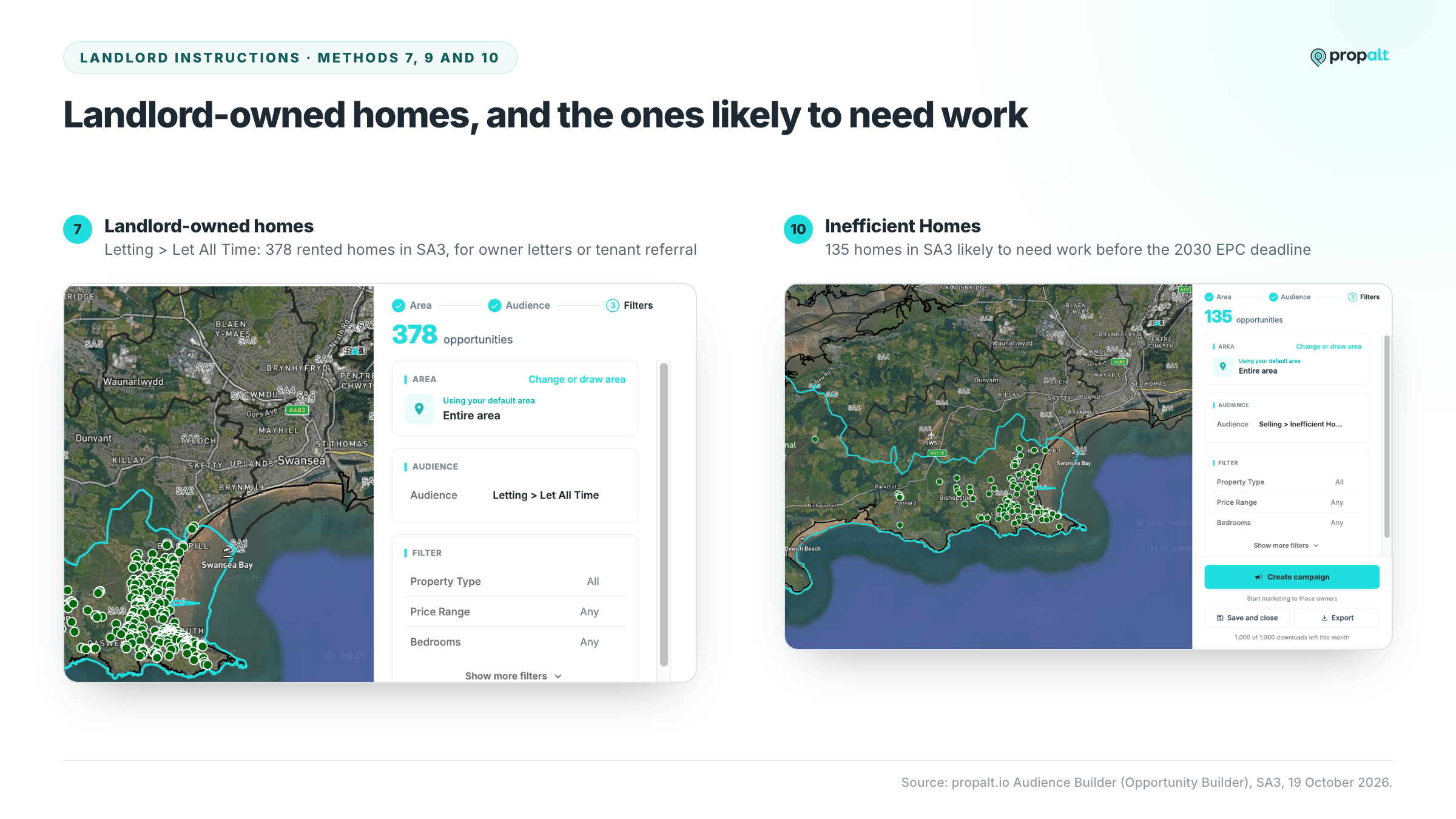Click 'Selling > Inefficient Ho...' audience value
Screen dimensions: 1456x819
coord(1300,424)
